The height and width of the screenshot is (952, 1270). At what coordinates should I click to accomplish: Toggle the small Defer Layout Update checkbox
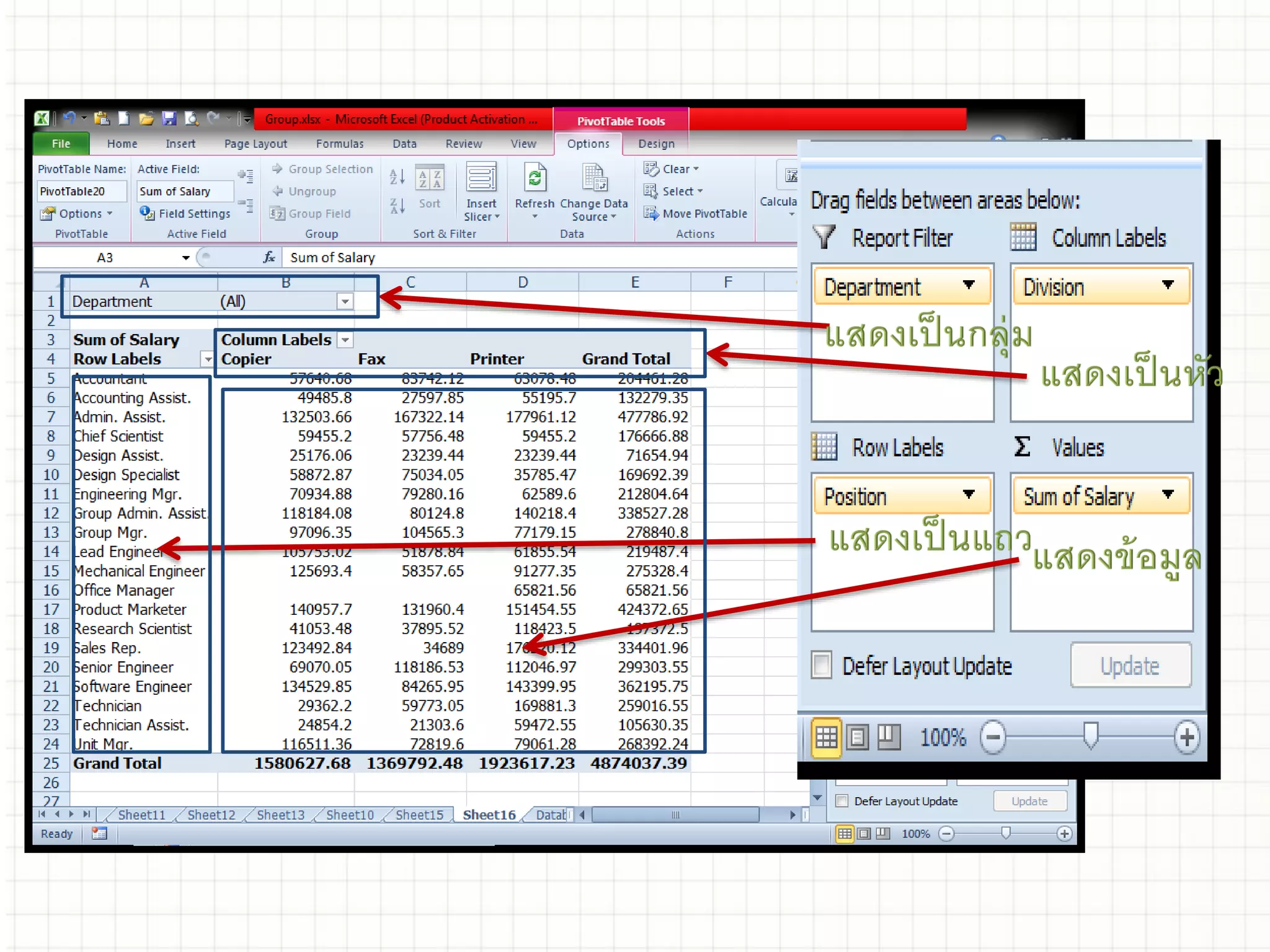coord(842,801)
